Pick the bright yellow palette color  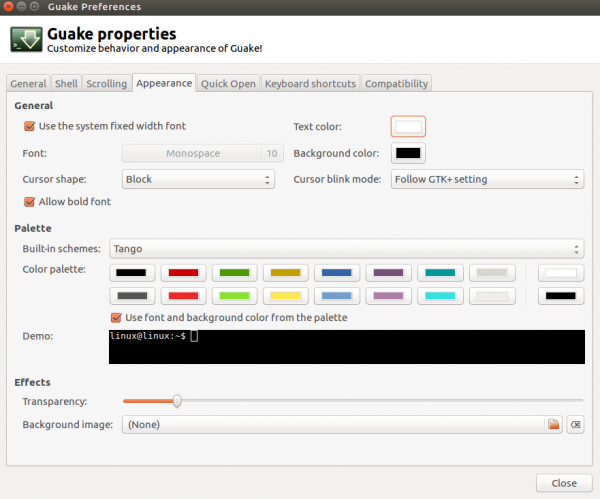[285, 296]
